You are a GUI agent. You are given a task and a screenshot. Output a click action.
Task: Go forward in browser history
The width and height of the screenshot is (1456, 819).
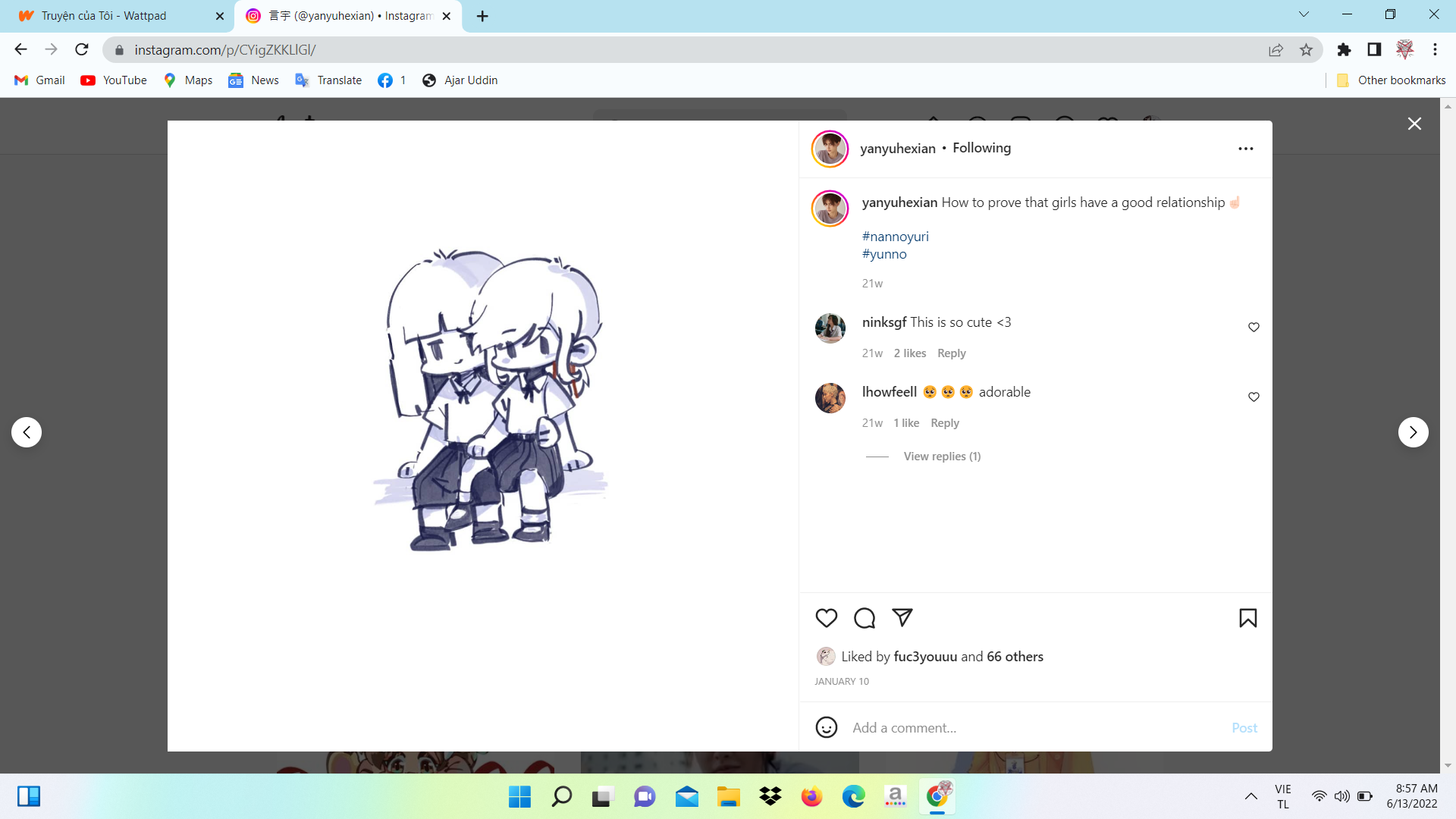click(x=51, y=49)
